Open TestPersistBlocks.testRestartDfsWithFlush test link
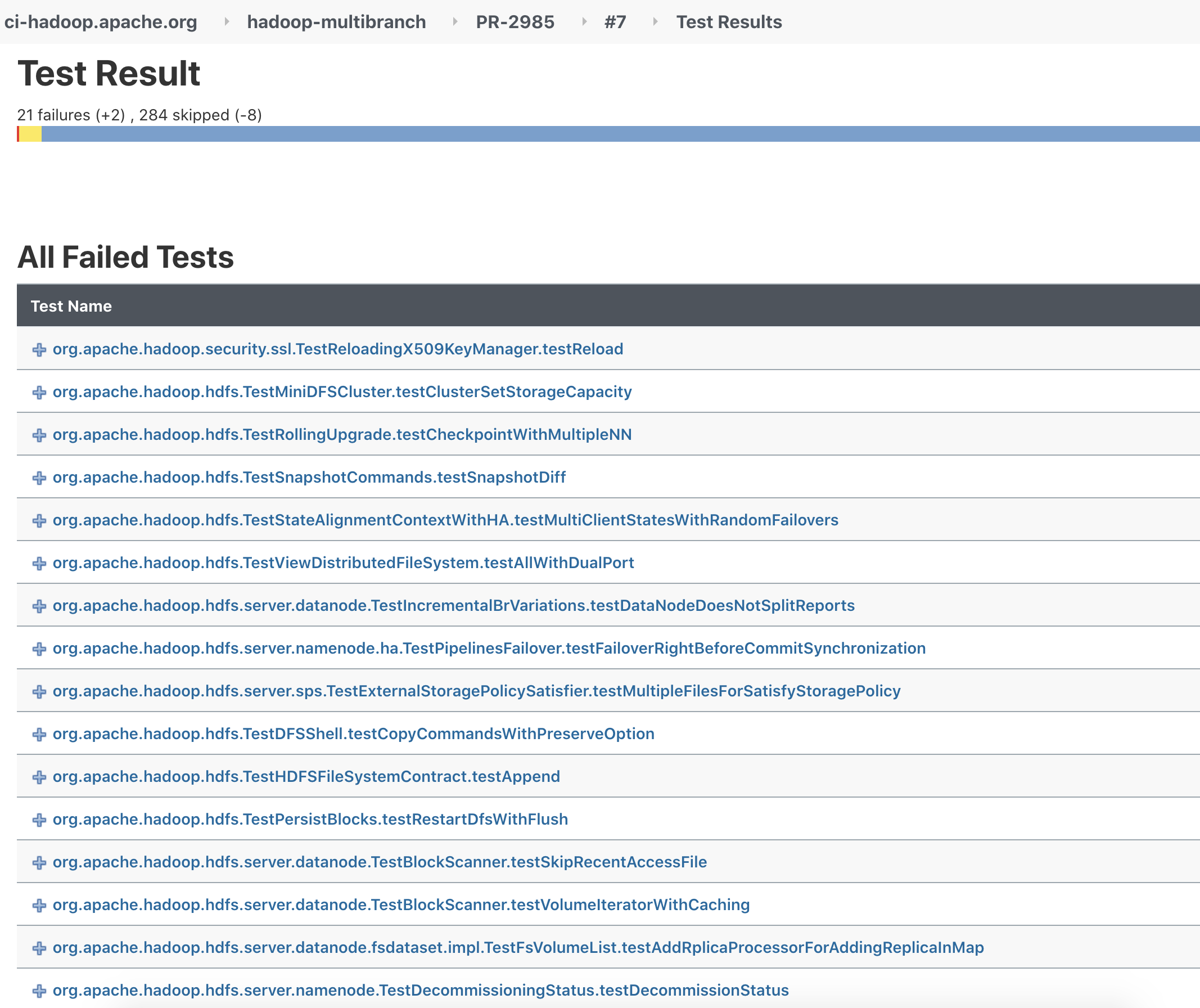 (x=310, y=820)
